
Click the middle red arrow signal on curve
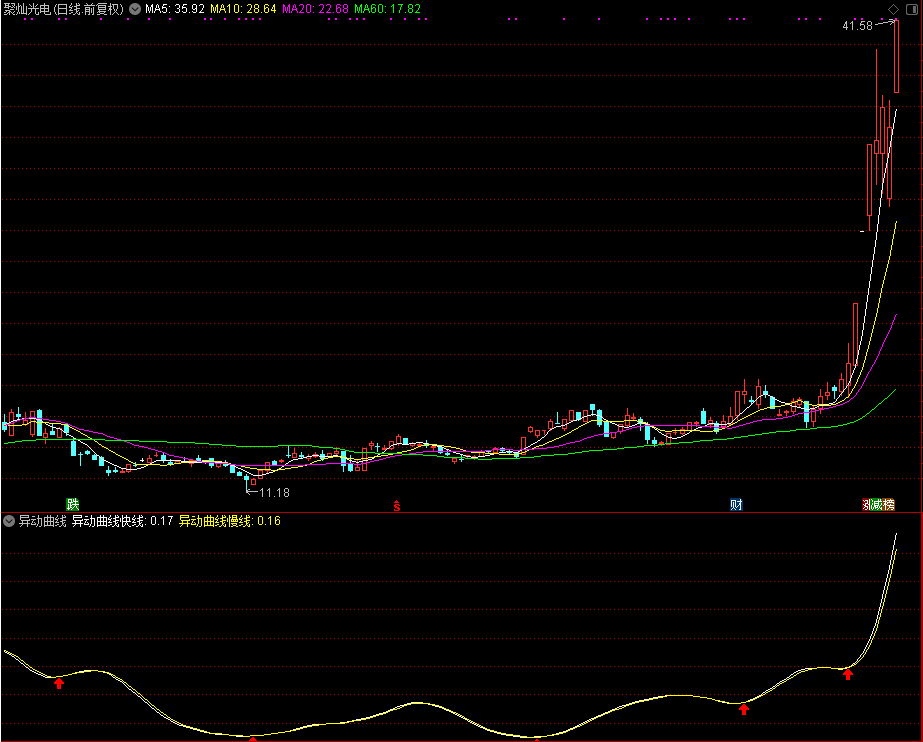[744, 710]
